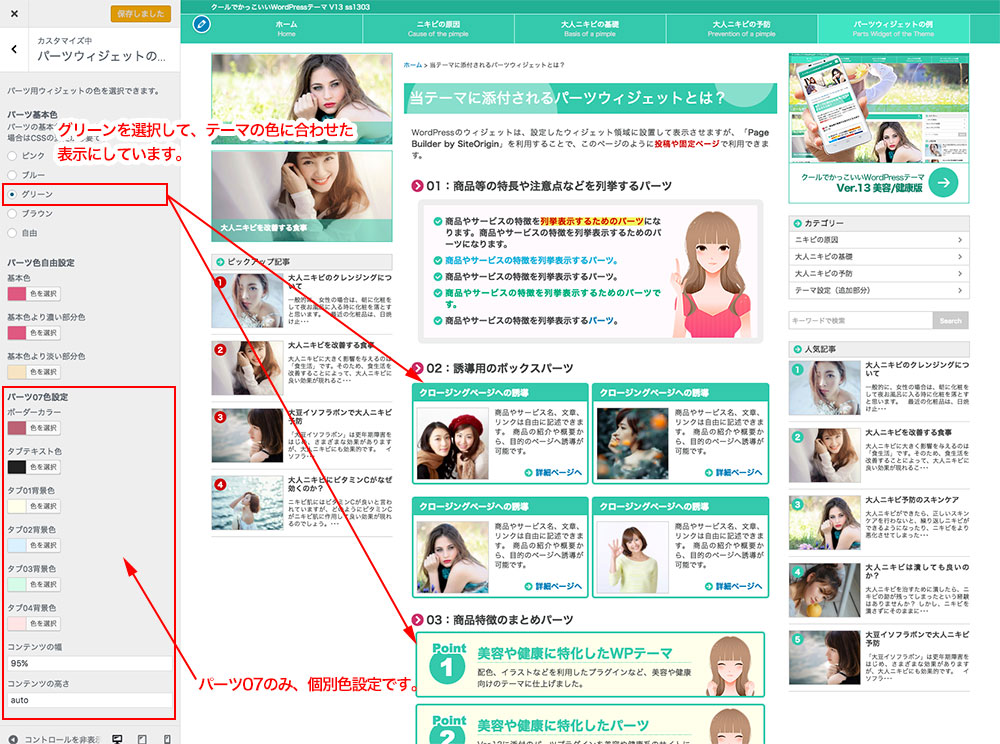This screenshot has height=744, width=1000.
Task: Open 詳細ページへ link in the two-women photo box
Action: tap(553, 472)
